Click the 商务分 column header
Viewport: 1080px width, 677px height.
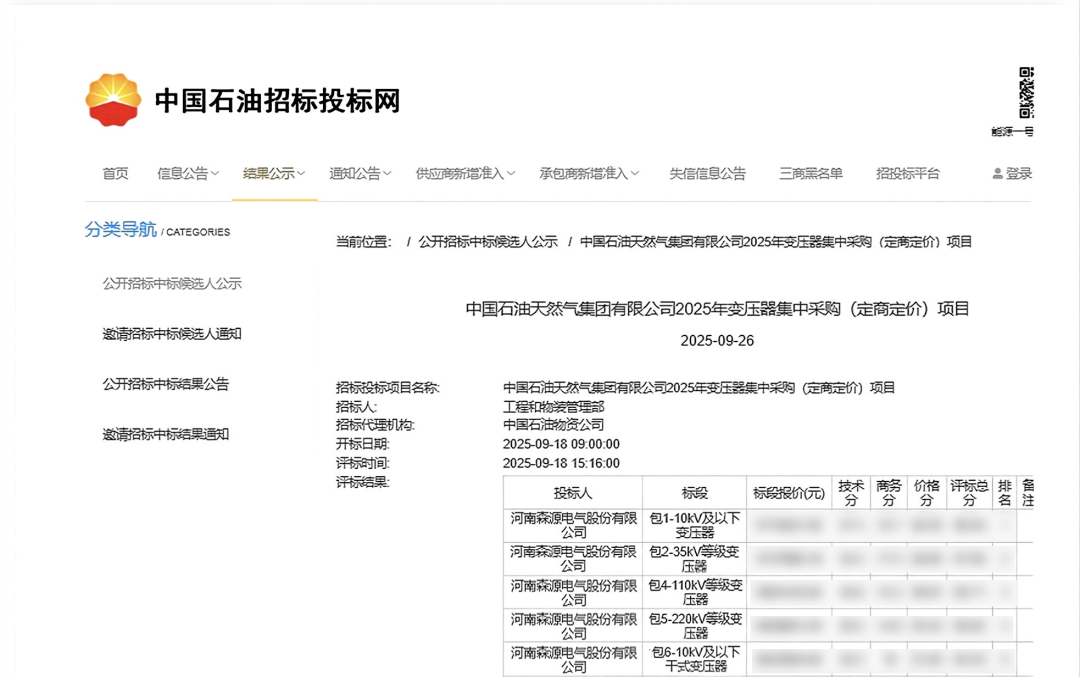889,493
